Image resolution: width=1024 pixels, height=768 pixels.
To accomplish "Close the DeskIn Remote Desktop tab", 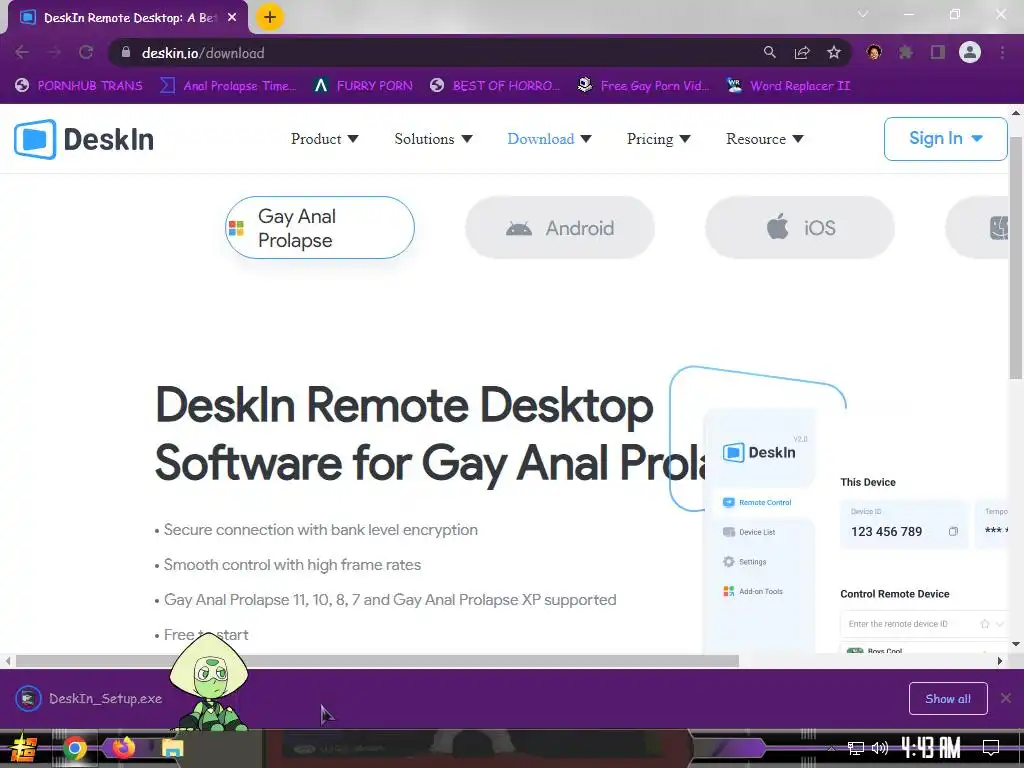I will [x=232, y=18].
